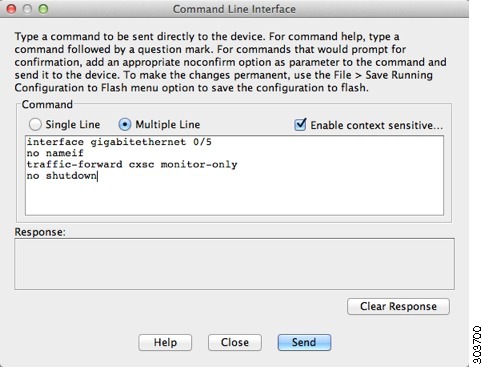The width and height of the screenshot is (482, 367).
Task: Open Help for the command line
Action: [165, 342]
